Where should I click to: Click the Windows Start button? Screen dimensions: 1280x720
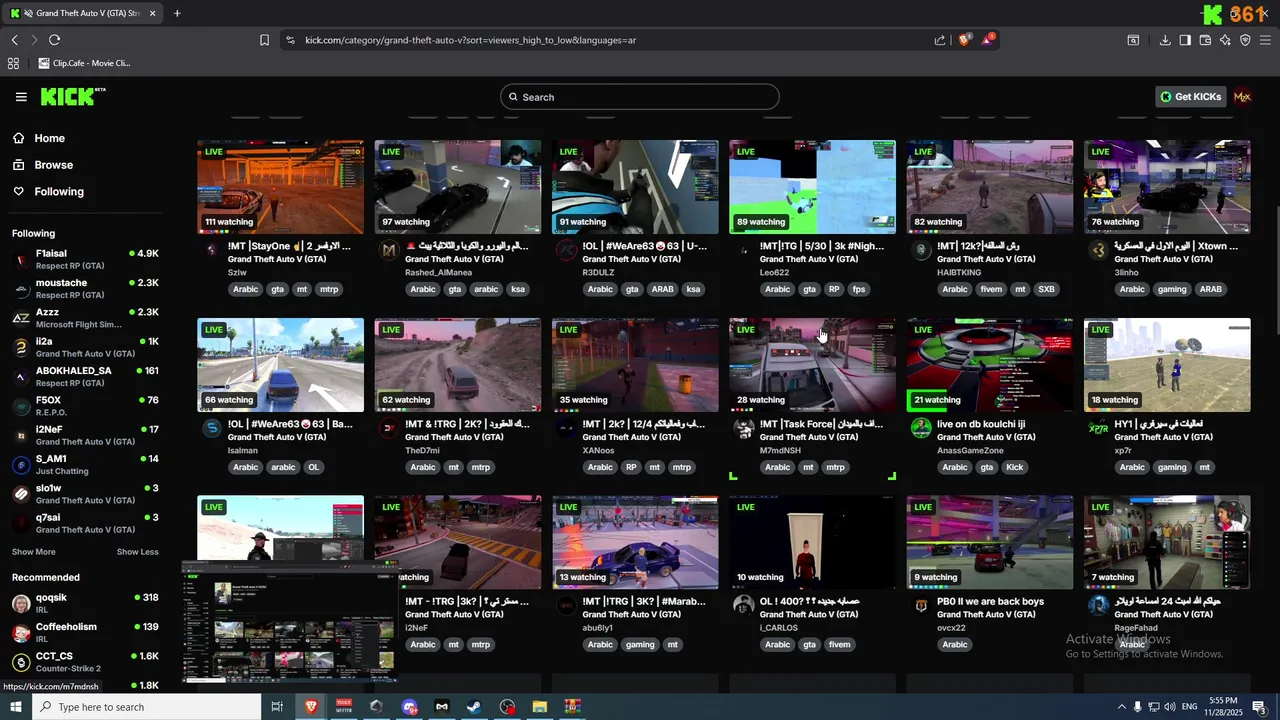15,707
